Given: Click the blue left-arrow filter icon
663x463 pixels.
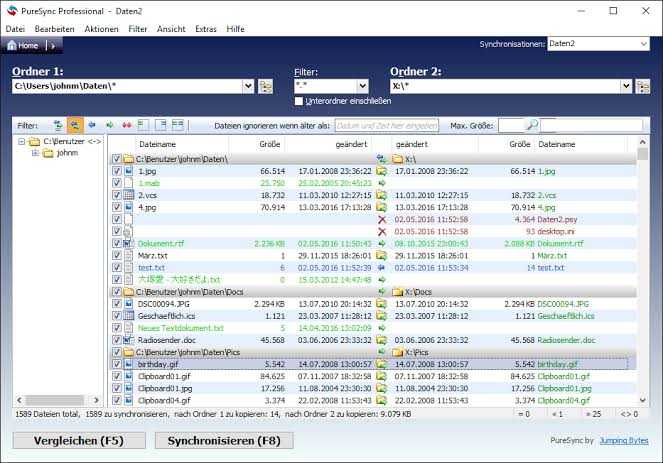Looking at the screenshot, I should pos(92,125).
